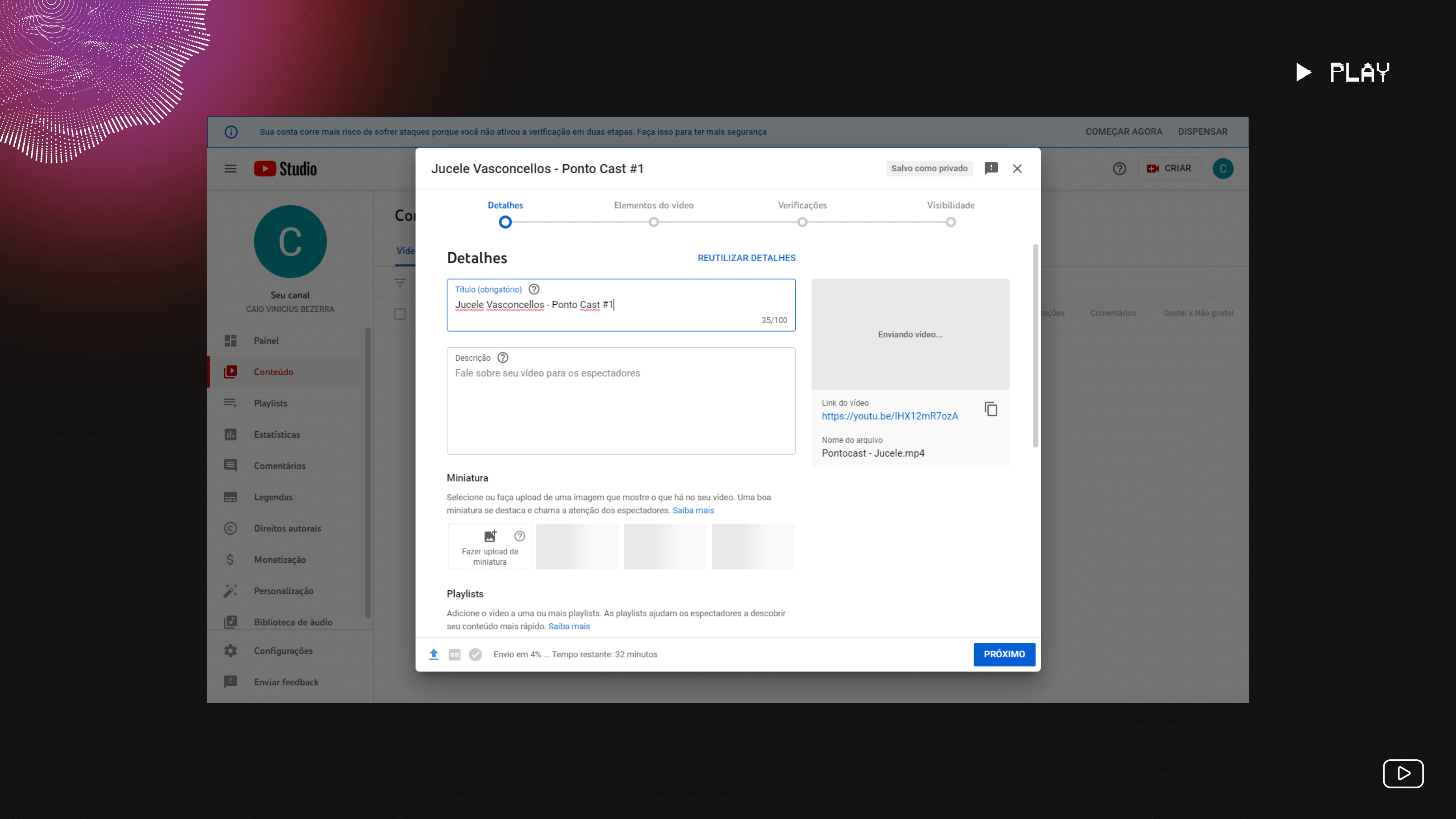This screenshot has width=1456, height=819.
Task: Click the CRIAR create button
Action: click(1169, 169)
